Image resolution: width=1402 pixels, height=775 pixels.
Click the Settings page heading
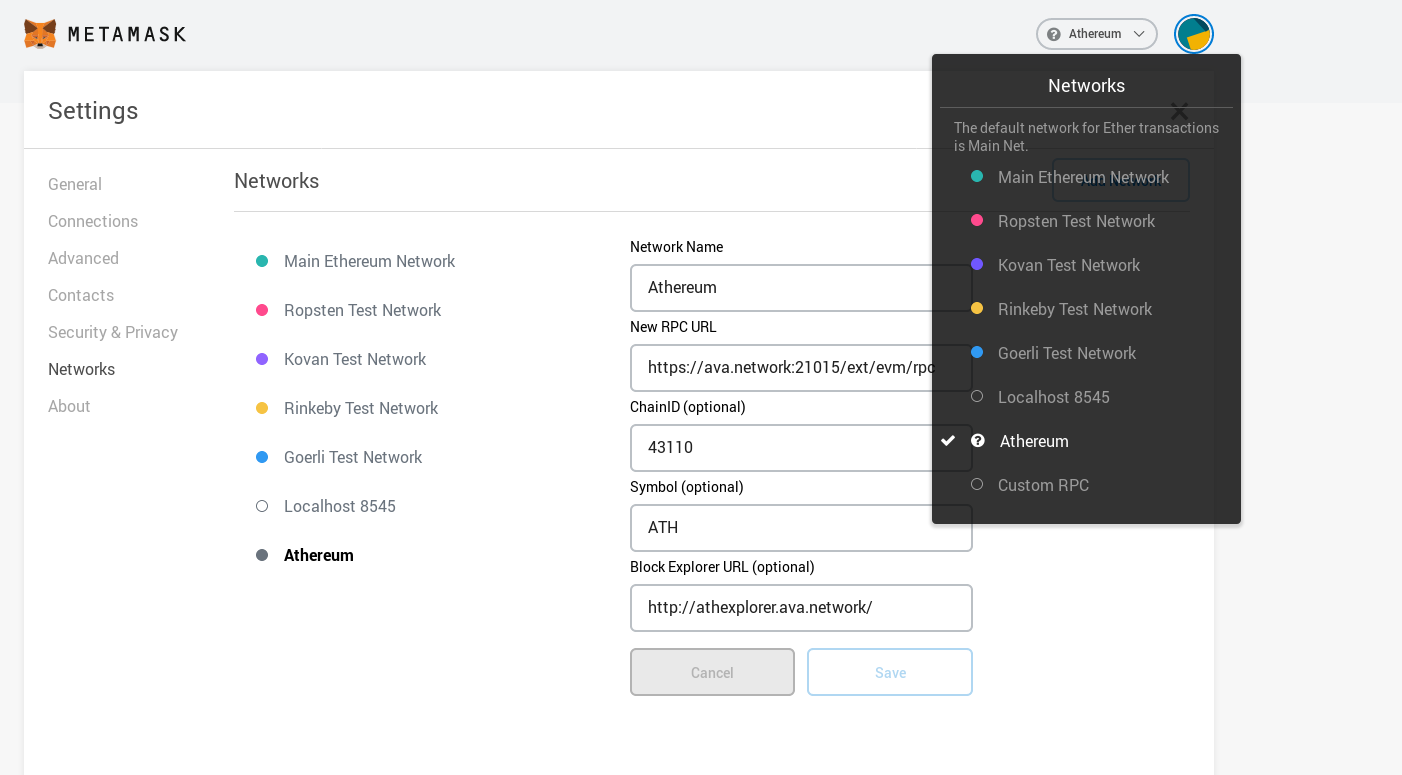pos(93,111)
